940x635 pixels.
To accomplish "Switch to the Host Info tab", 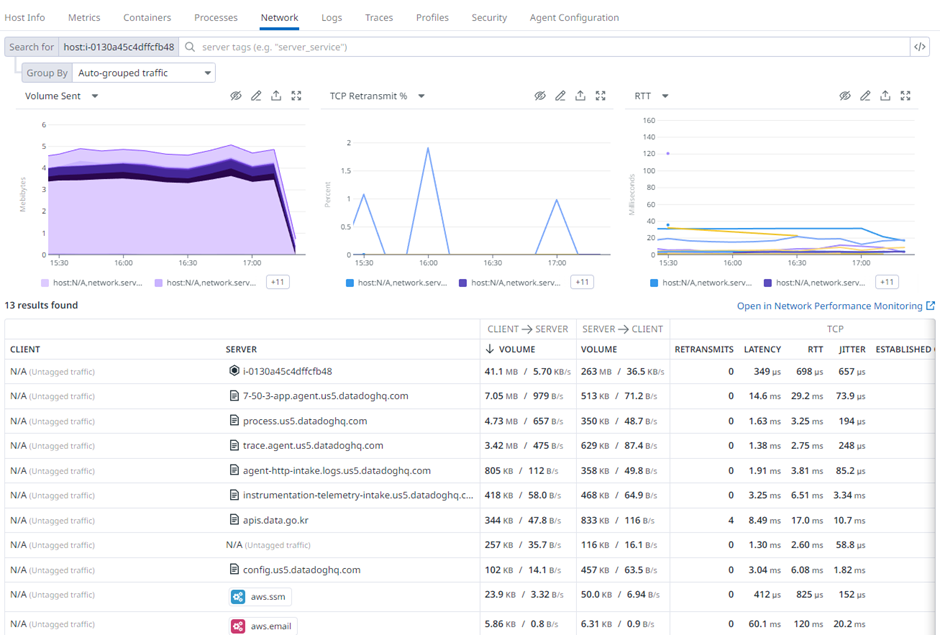I will tap(25, 17).
